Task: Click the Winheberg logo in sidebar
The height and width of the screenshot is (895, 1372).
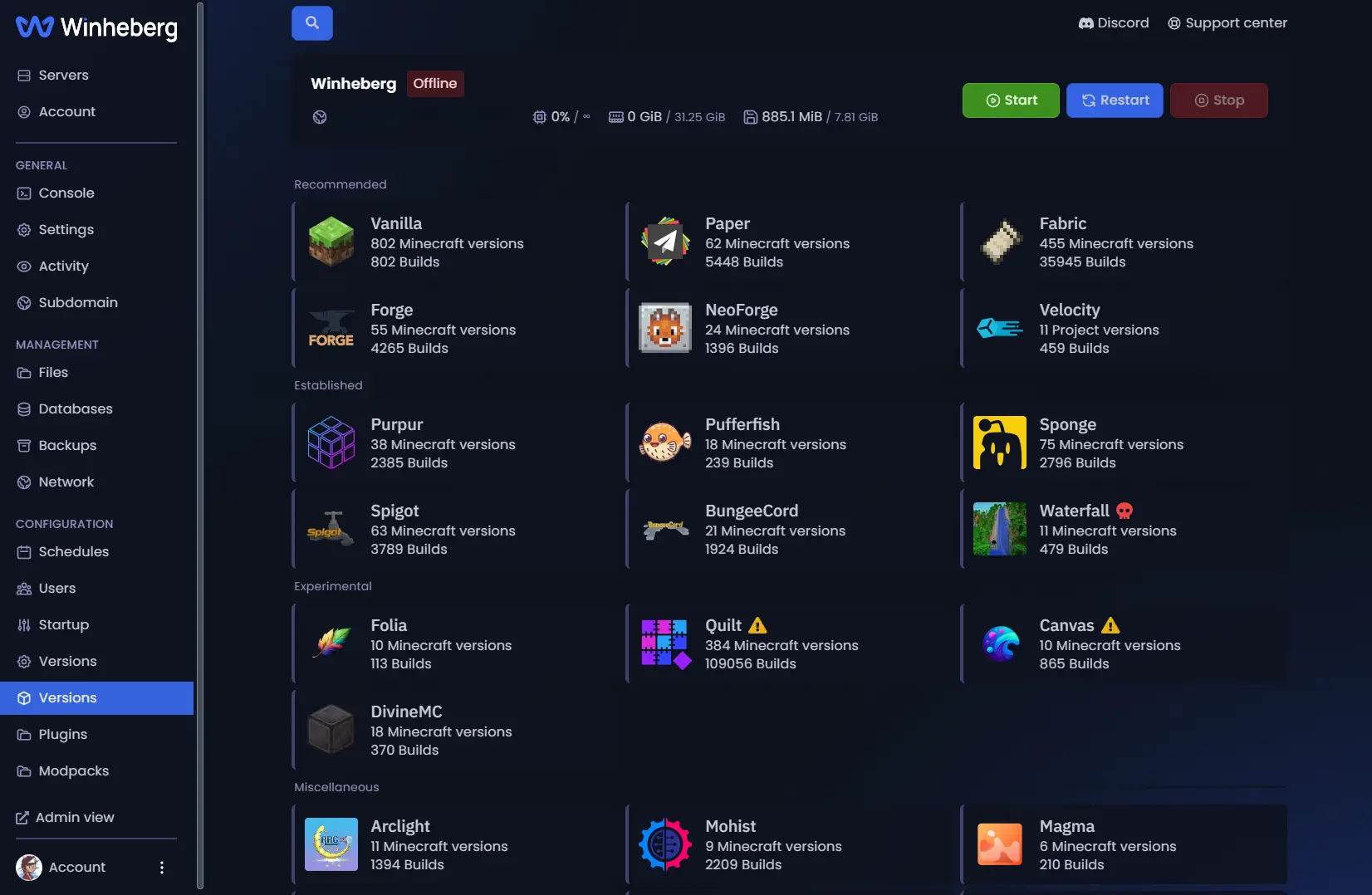Action: pyautogui.click(x=96, y=27)
